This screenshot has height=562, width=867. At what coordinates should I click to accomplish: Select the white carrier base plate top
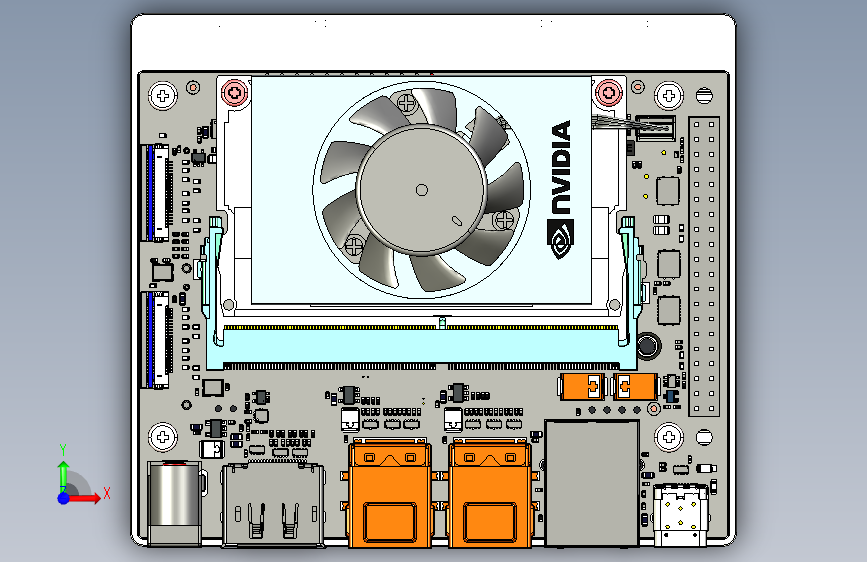coord(434,43)
